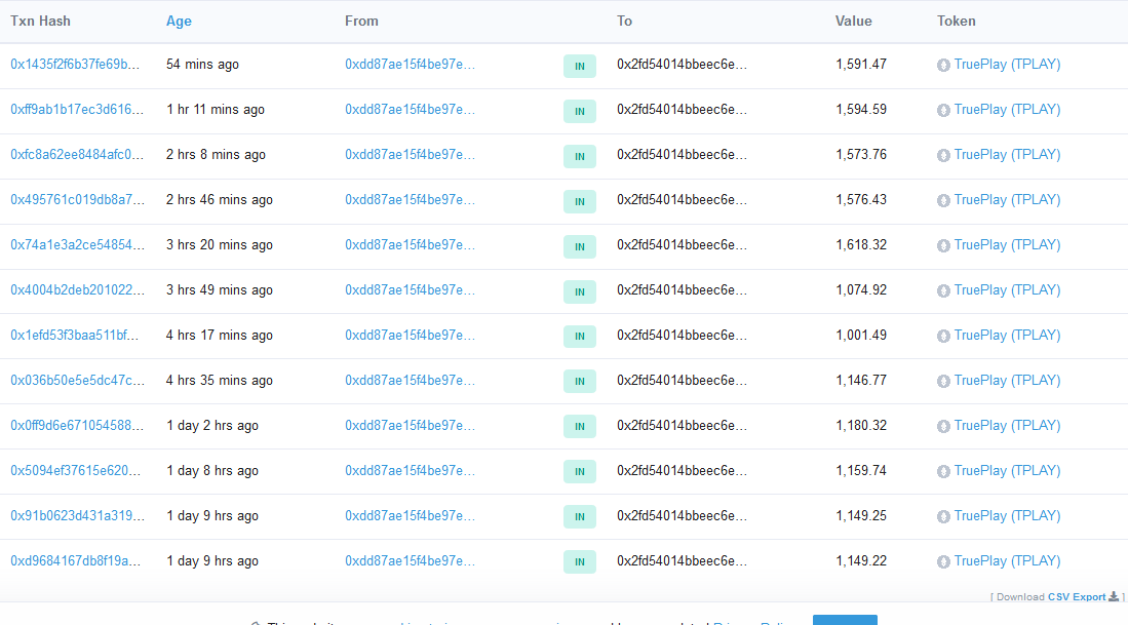This screenshot has height=625, width=1128.
Task: Select the value 1,001.49
Action: [x=861, y=335]
